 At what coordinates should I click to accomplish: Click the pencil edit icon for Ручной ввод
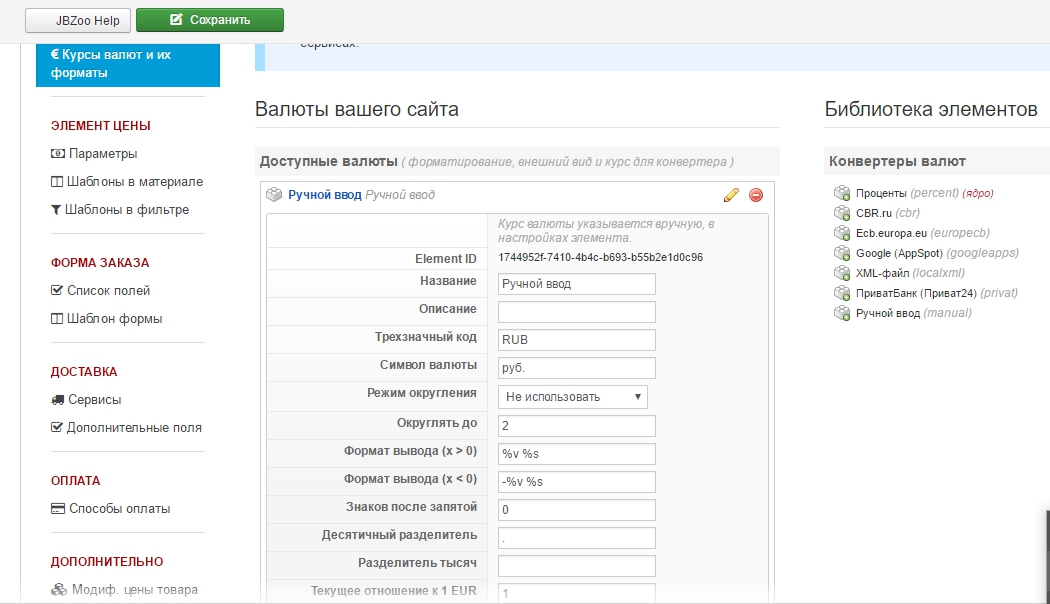(731, 195)
